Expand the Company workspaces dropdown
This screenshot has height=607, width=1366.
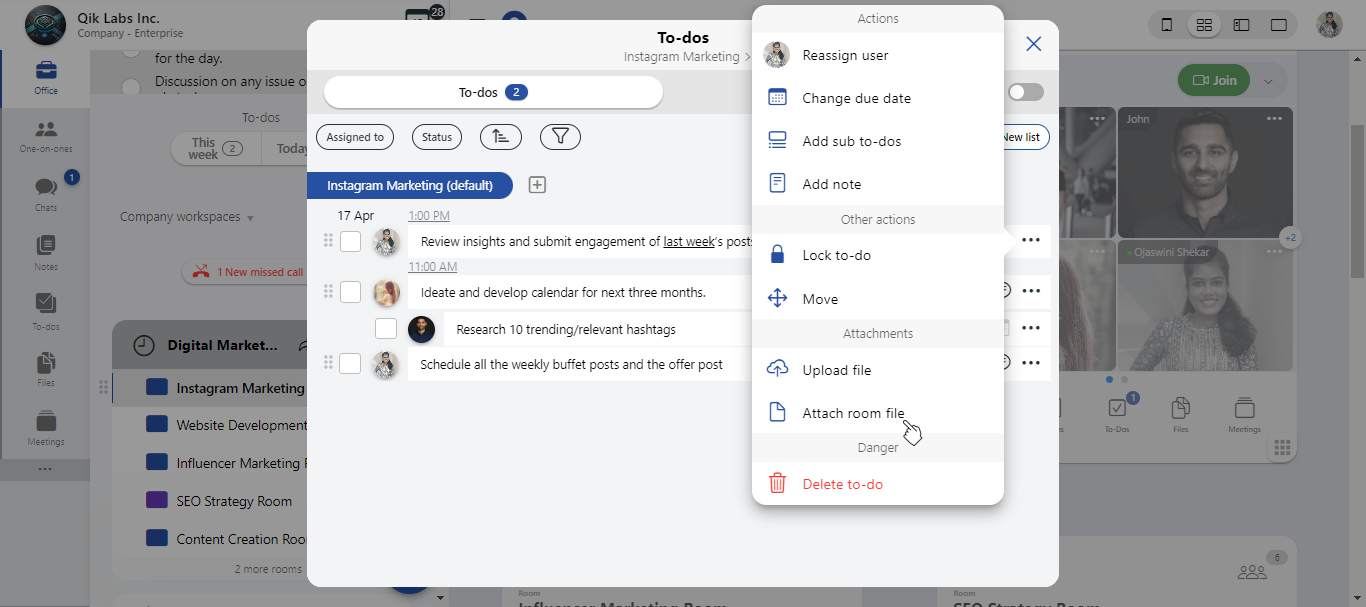tap(187, 217)
